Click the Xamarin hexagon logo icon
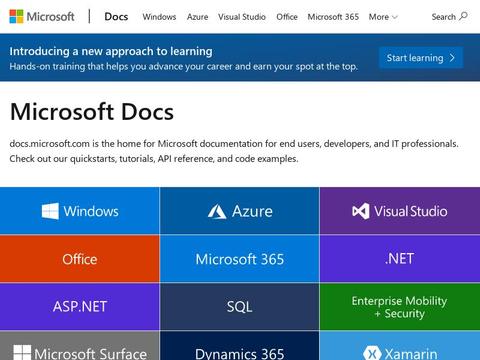This screenshot has width=480, height=360. [x=372, y=353]
